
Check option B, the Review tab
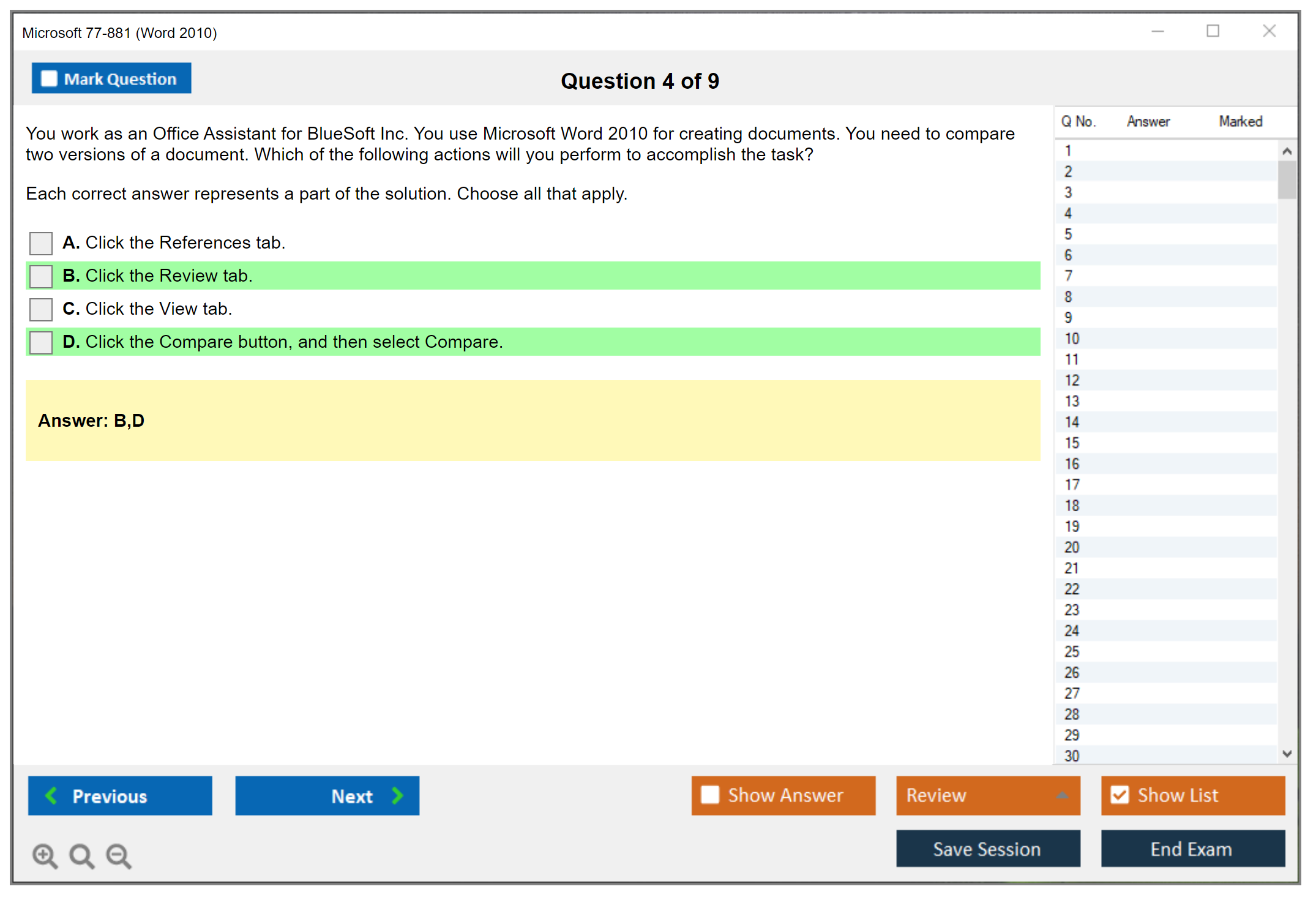click(x=41, y=276)
